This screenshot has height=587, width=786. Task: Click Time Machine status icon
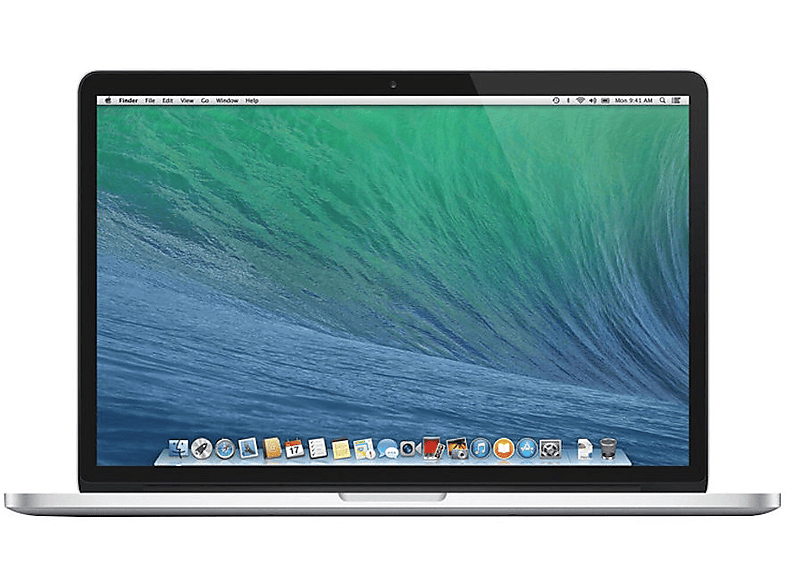click(x=556, y=100)
